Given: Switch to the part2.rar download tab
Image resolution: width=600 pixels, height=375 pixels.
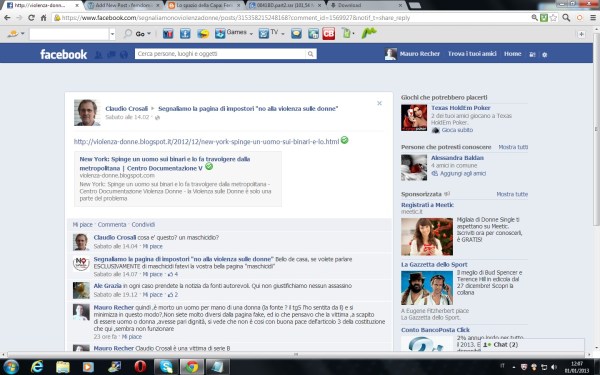Looking at the screenshot, I should (286, 5).
